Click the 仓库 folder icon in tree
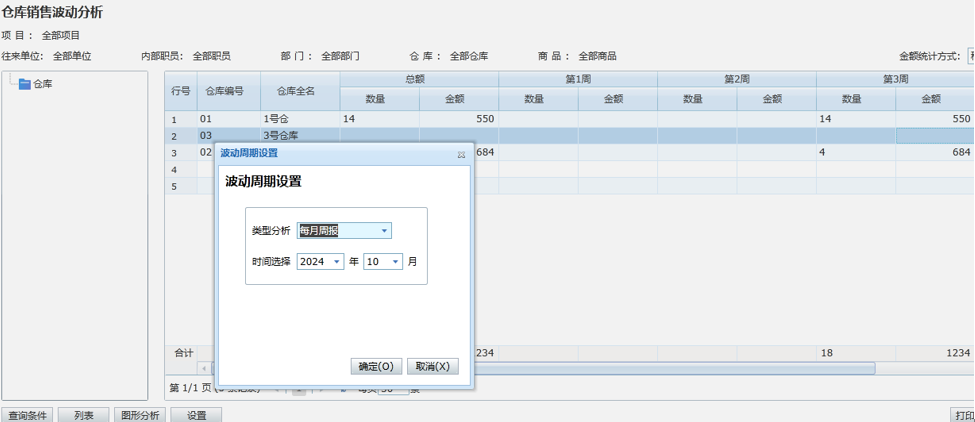The height and width of the screenshot is (422, 975). (x=25, y=84)
